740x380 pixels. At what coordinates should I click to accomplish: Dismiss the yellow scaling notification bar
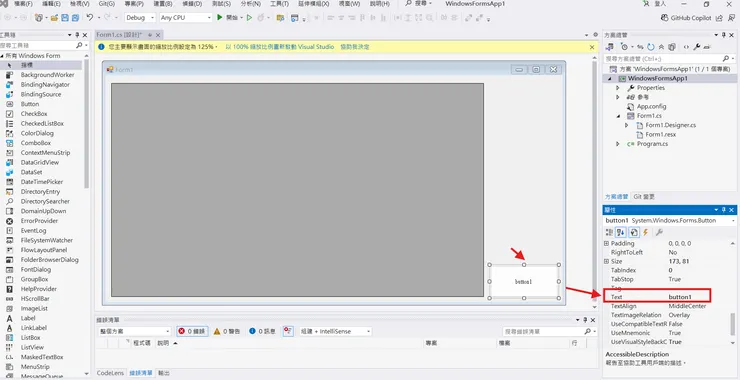pyautogui.click(x=592, y=47)
